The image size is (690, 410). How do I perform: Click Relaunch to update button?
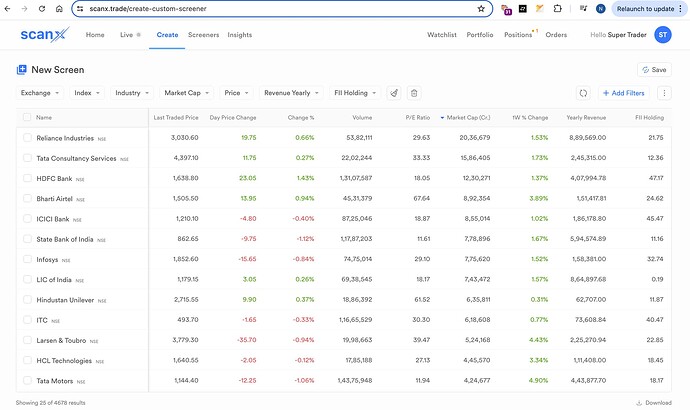pos(650,8)
